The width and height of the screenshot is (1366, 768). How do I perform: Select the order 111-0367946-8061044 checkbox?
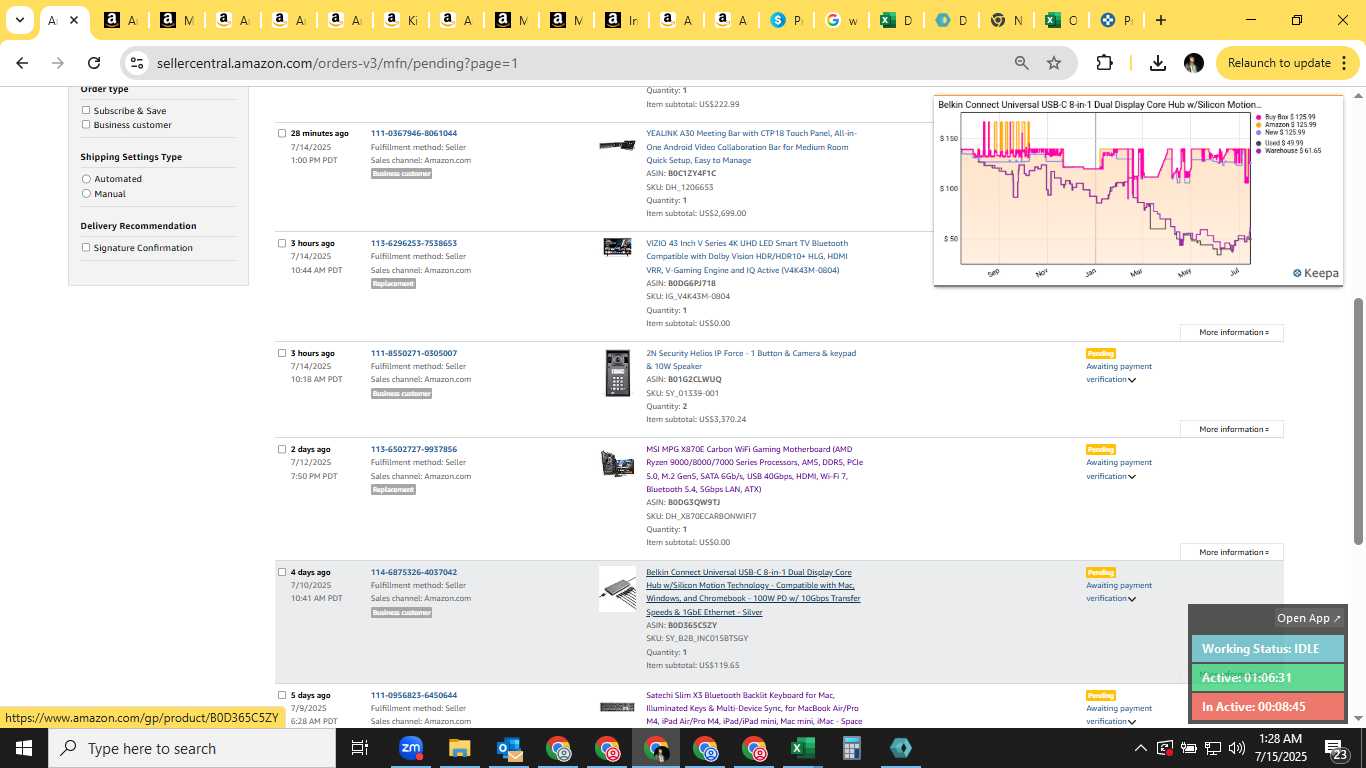(282, 133)
